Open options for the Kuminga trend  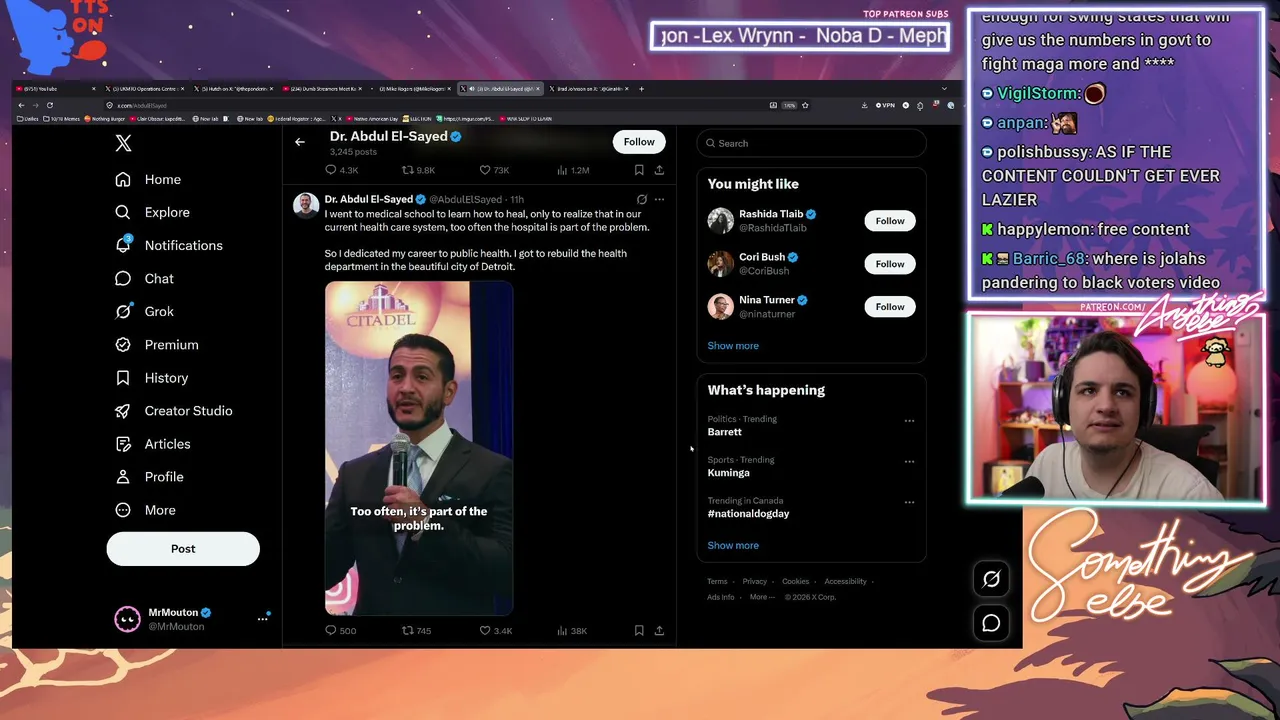pos(909,462)
